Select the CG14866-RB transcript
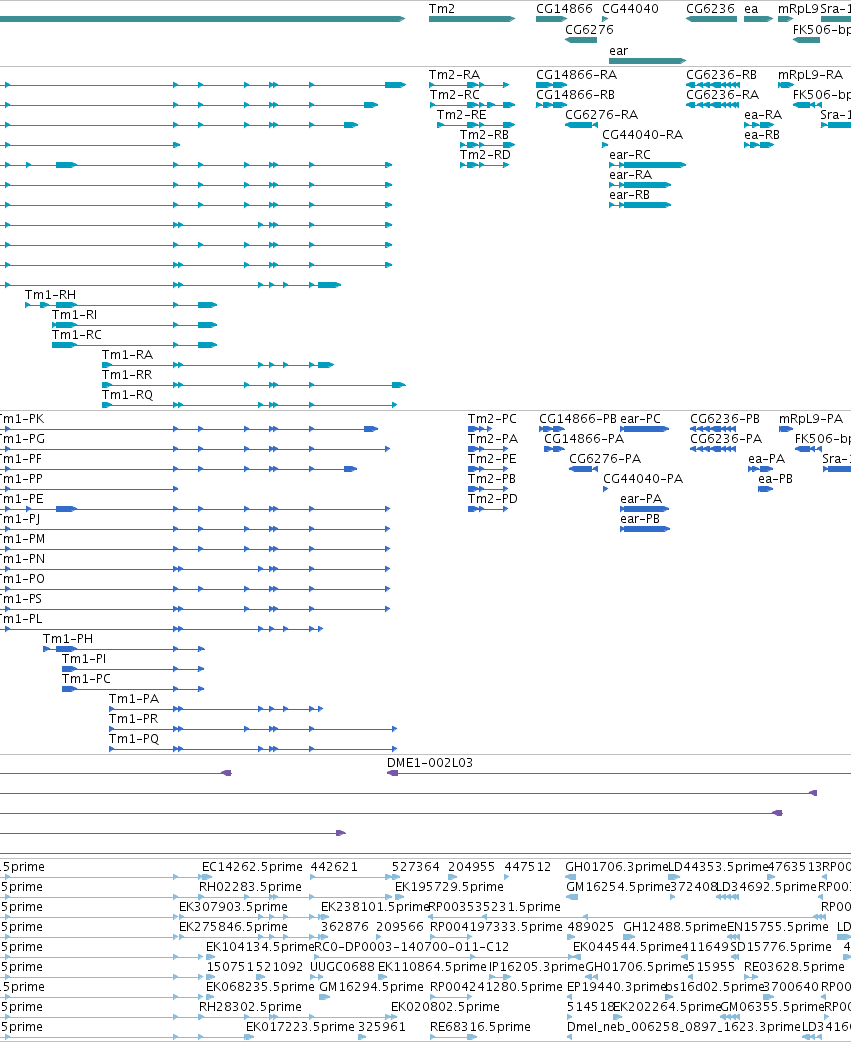This screenshot has width=851, height=1042. (551, 105)
